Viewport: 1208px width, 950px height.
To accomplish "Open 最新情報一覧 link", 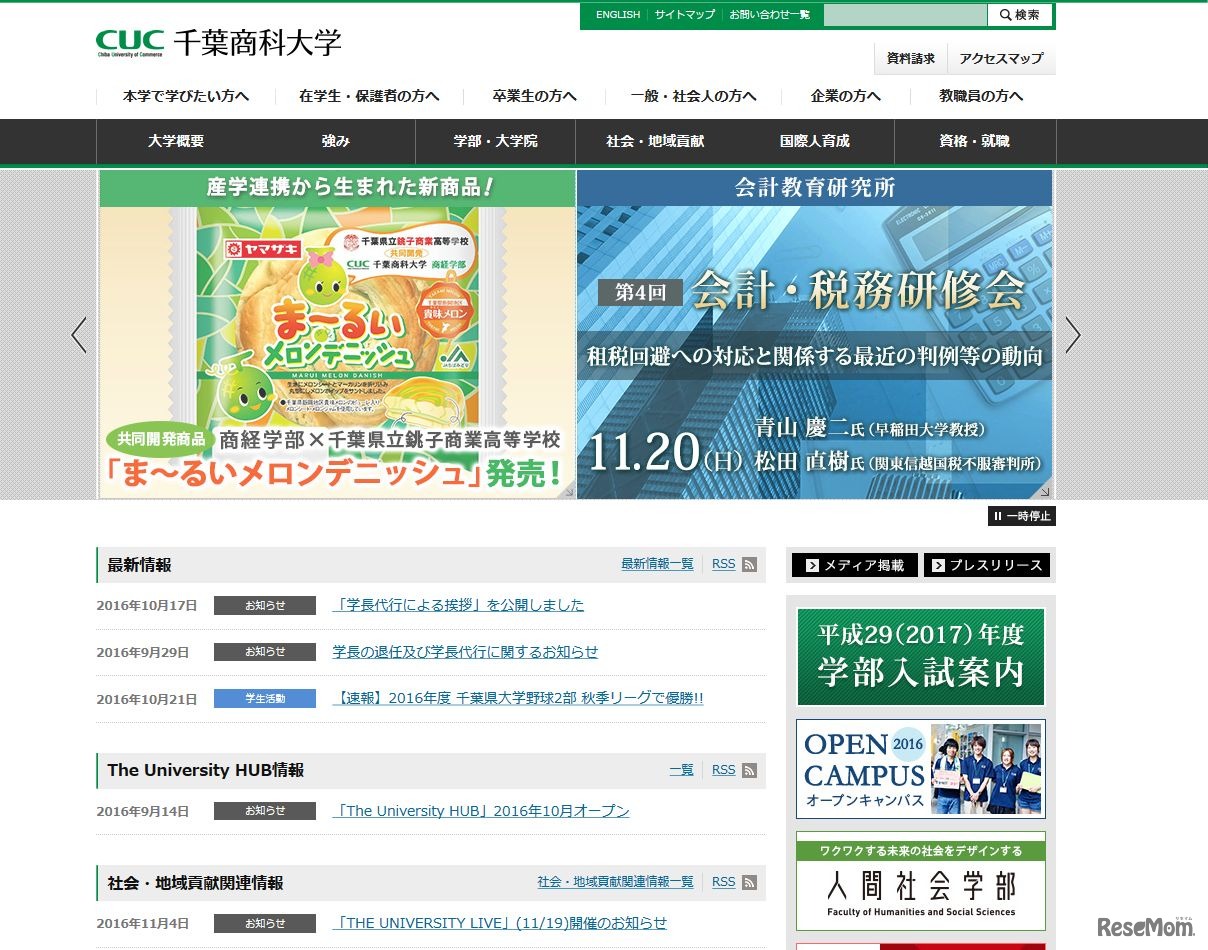I will click(657, 564).
